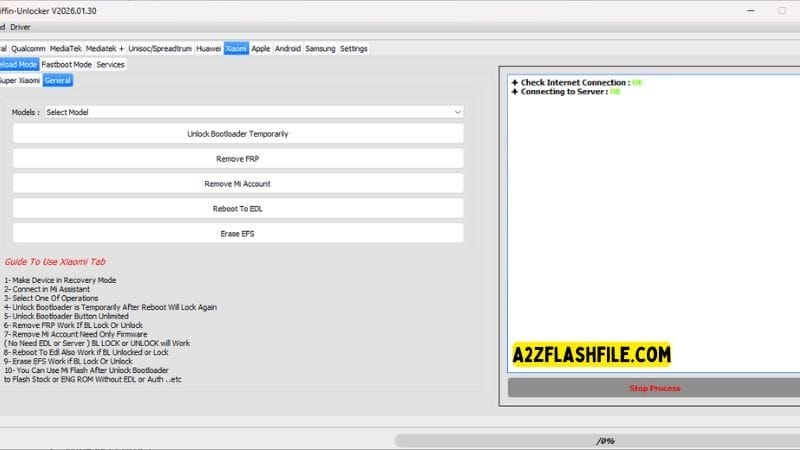Click the Reboot To EDL button
This screenshot has width=800, height=450.
click(x=238, y=209)
